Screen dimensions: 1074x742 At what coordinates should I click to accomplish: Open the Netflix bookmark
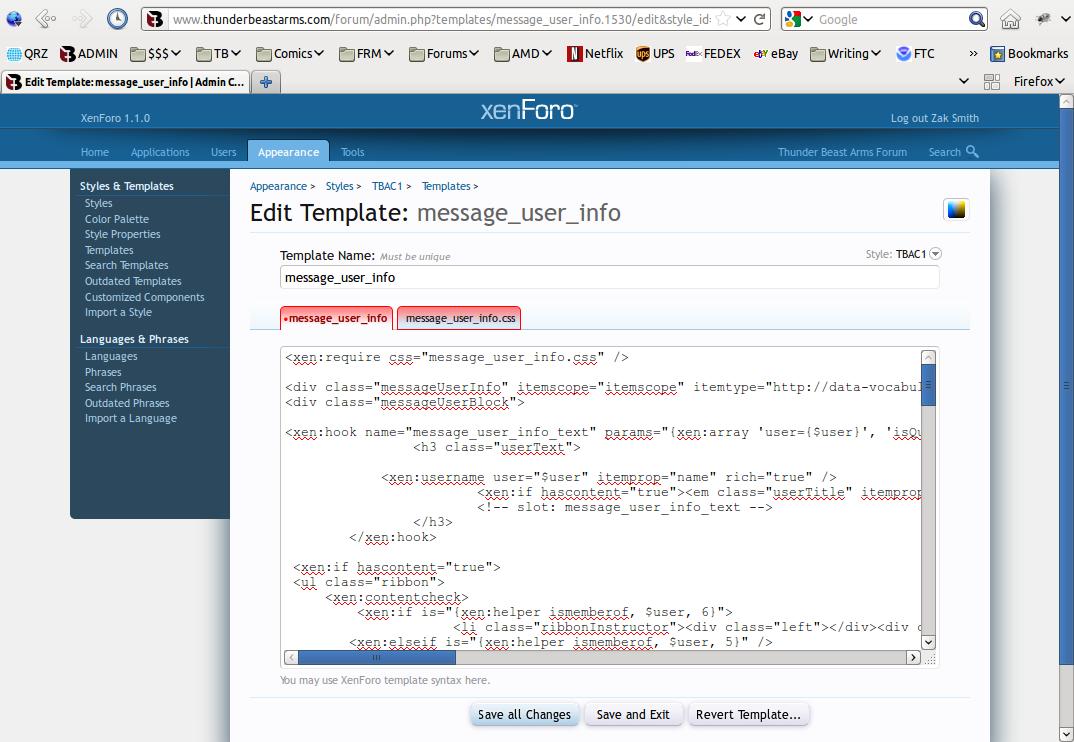594,54
